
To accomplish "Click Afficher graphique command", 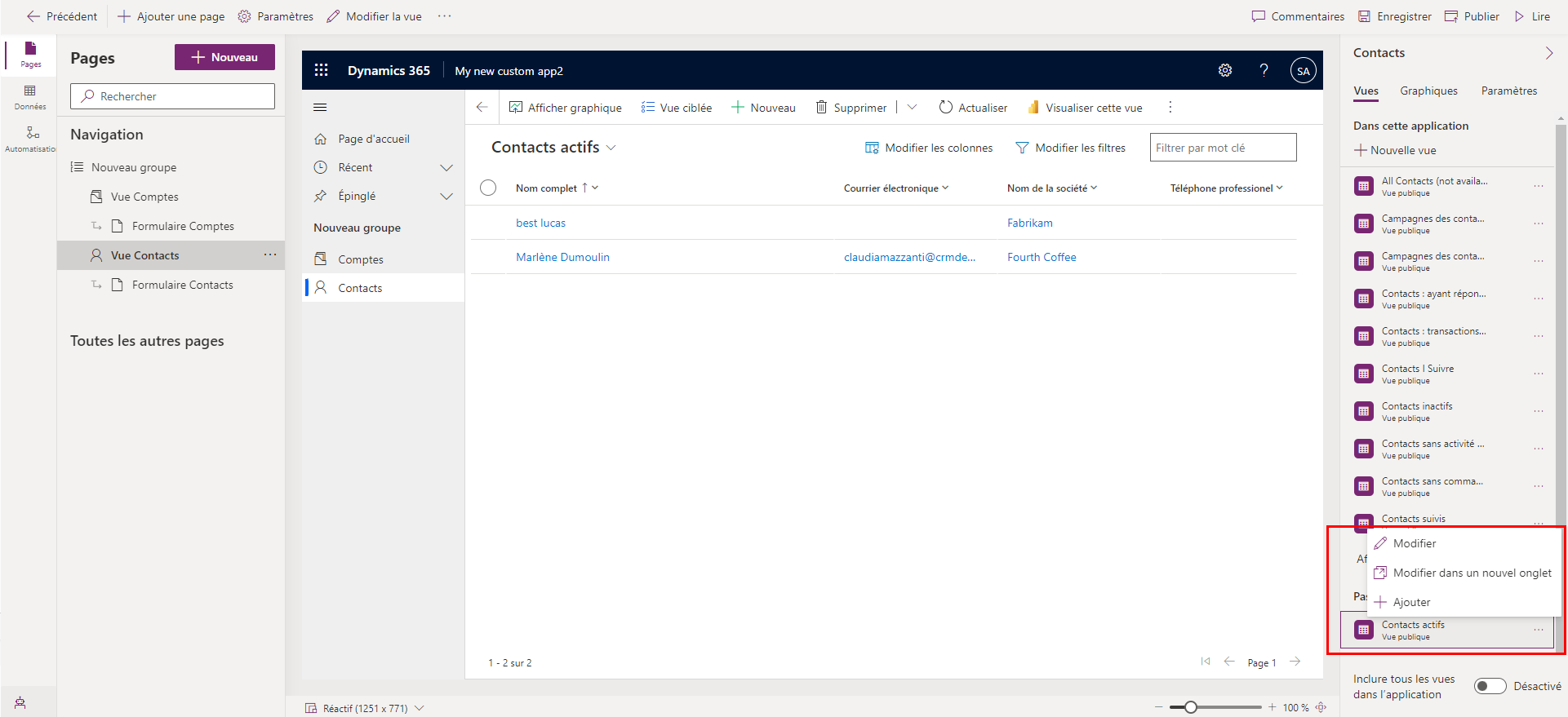I will pos(565,108).
